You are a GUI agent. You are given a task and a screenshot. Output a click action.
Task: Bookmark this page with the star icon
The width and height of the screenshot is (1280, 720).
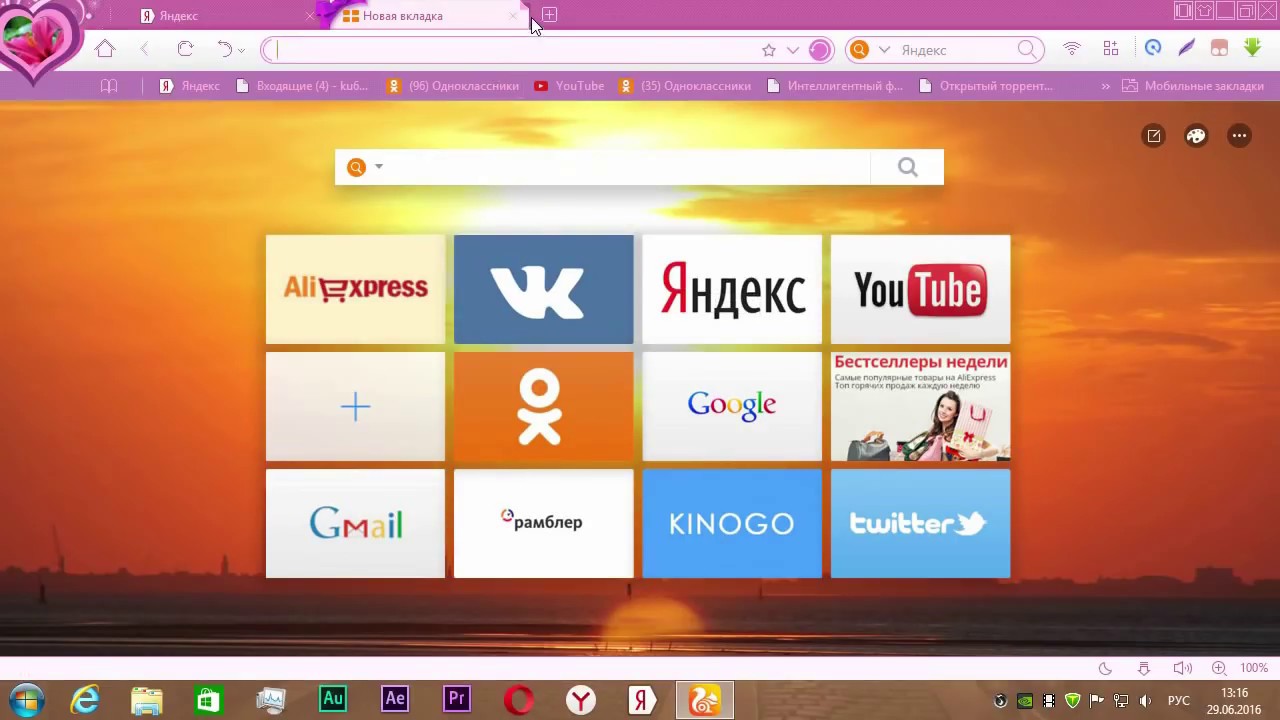(768, 50)
